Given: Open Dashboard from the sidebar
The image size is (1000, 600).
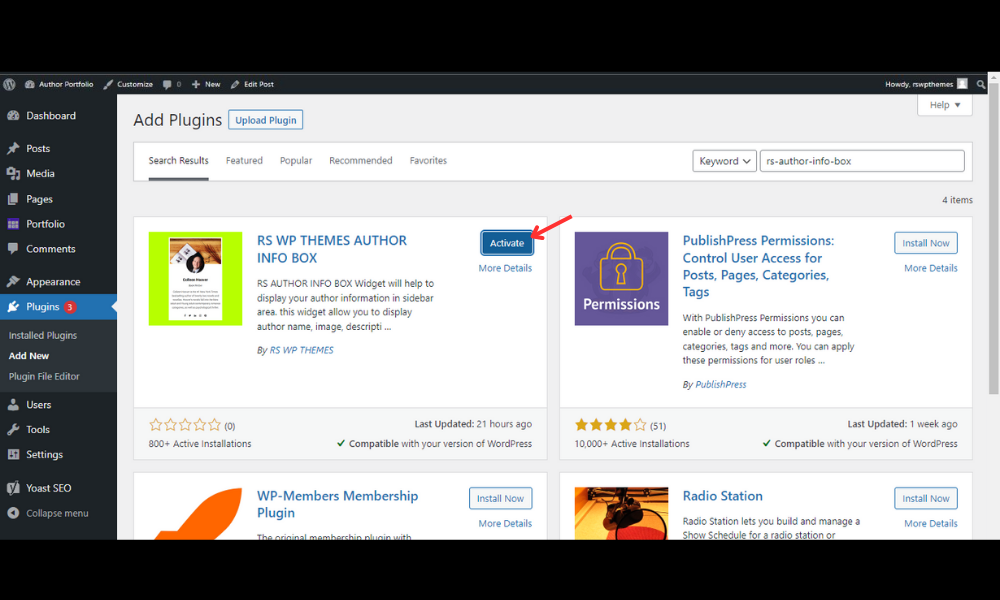Looking at the screenshot, I should point(50,116).
